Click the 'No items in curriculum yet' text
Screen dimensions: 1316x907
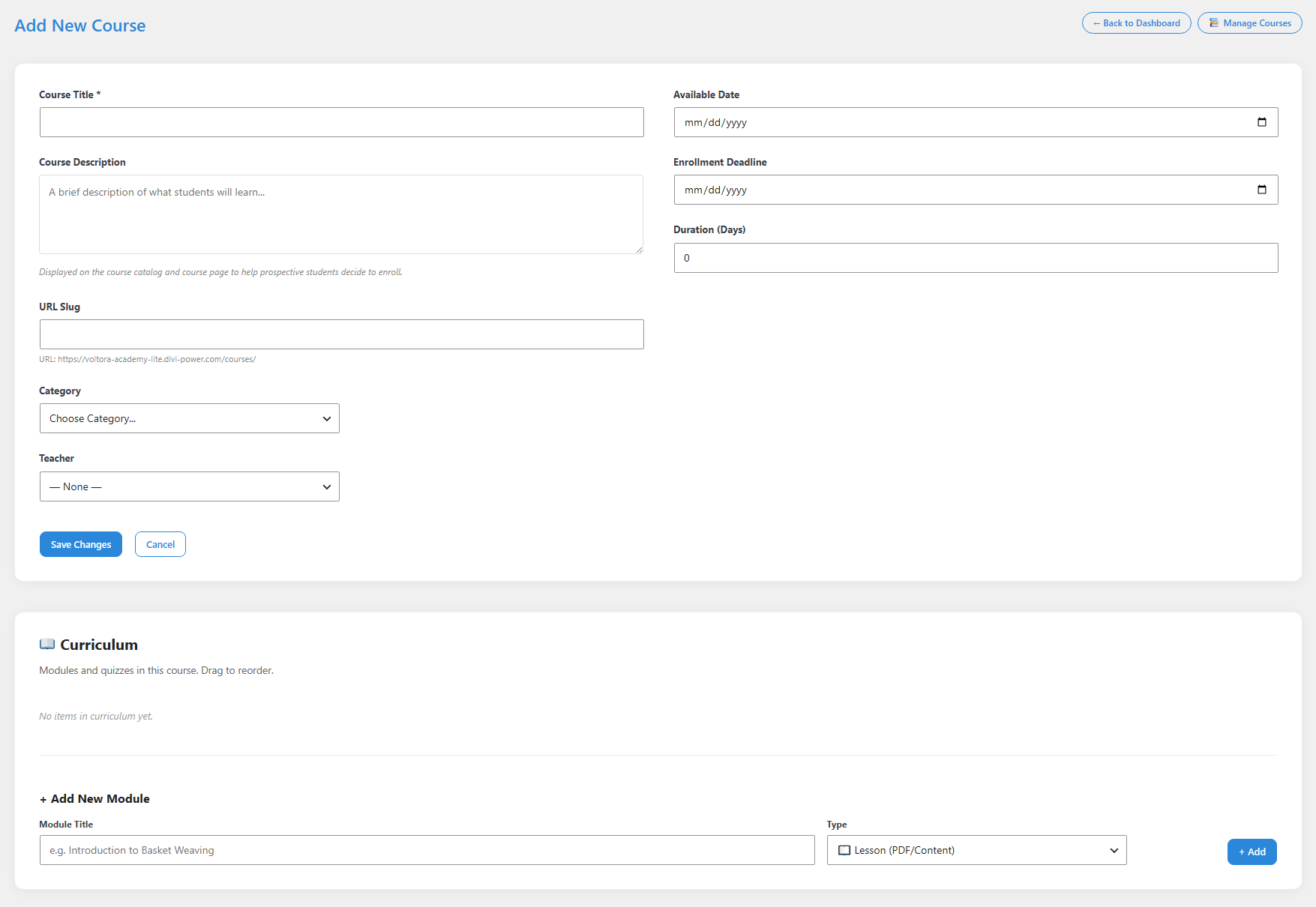pos(96,716)
